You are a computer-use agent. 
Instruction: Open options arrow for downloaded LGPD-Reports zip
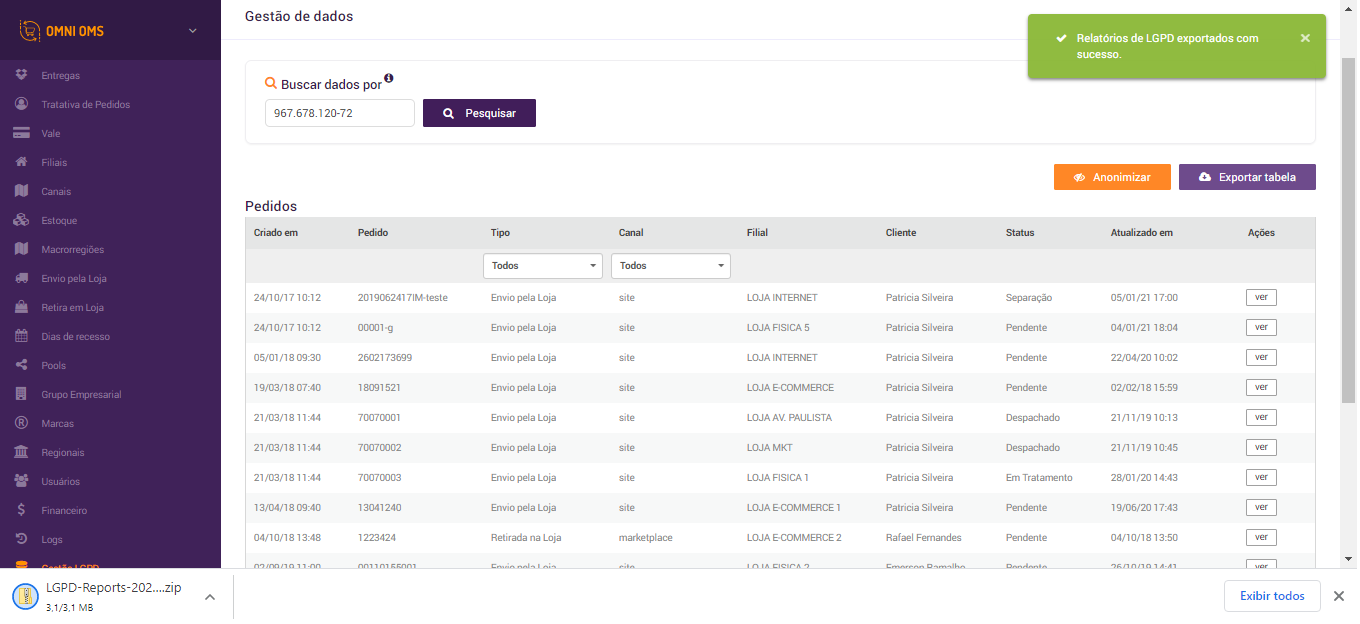pos(210,597)
